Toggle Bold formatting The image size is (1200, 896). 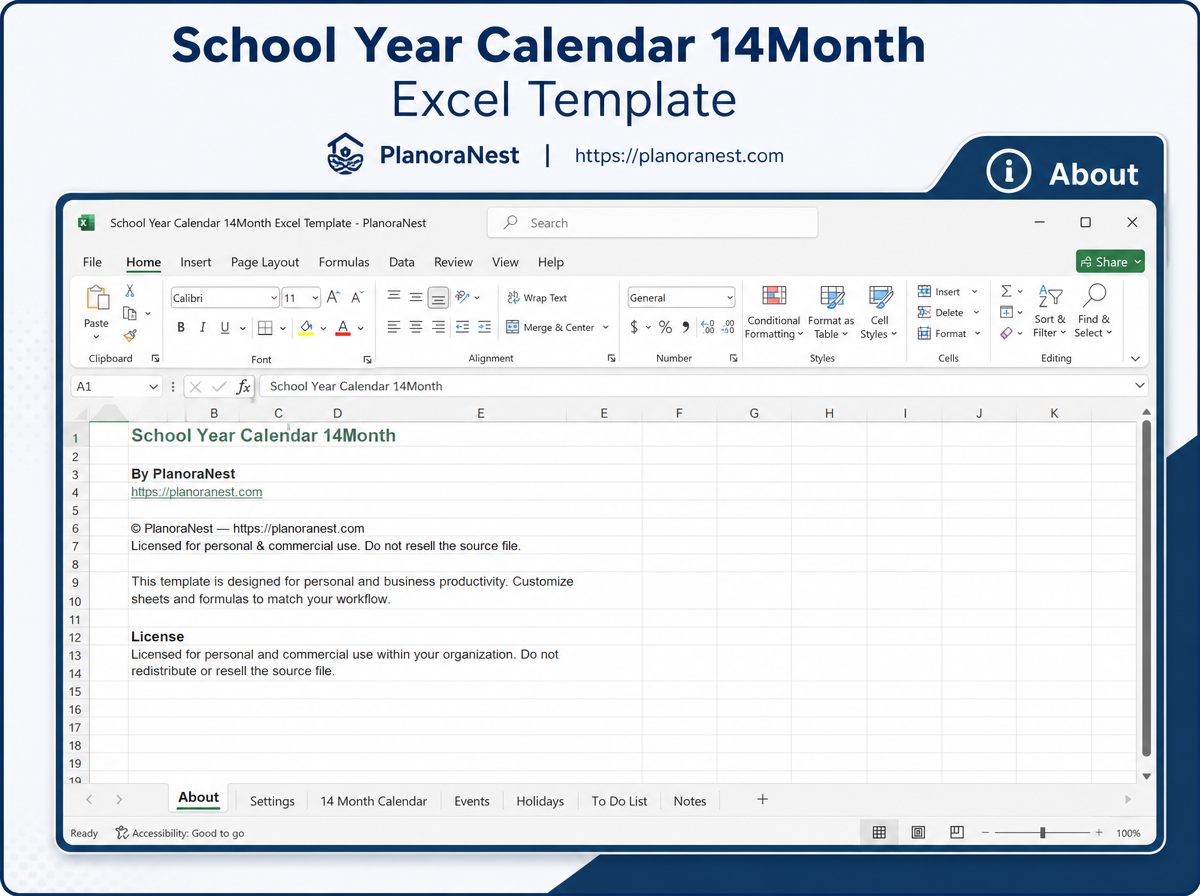(x=181, y=327)
